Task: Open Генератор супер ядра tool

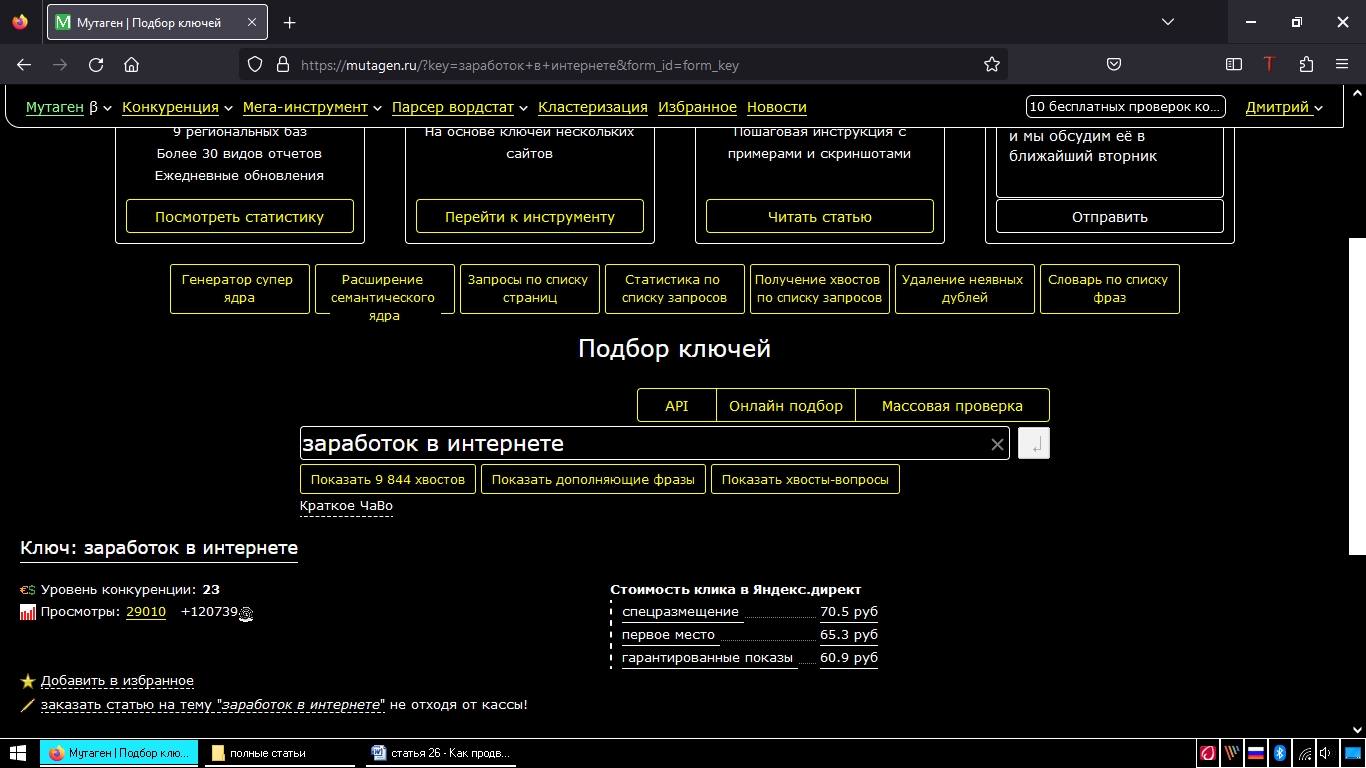Action: tap(240, 289)
